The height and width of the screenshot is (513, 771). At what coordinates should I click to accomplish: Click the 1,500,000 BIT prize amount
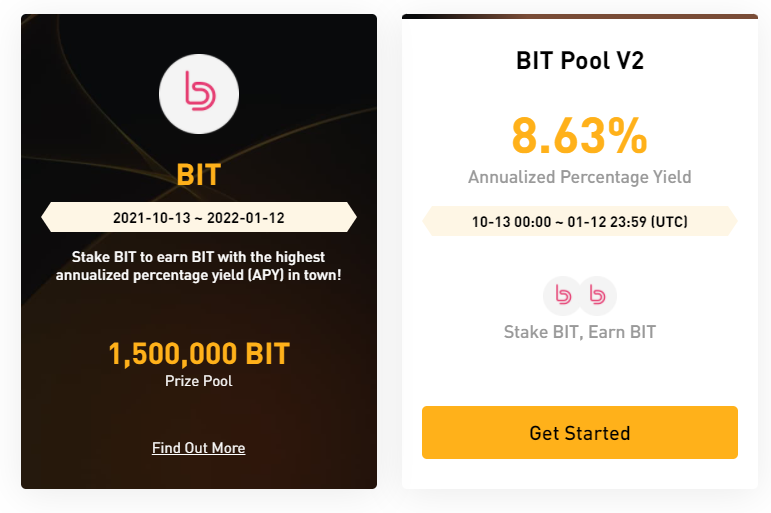[199, 354]
